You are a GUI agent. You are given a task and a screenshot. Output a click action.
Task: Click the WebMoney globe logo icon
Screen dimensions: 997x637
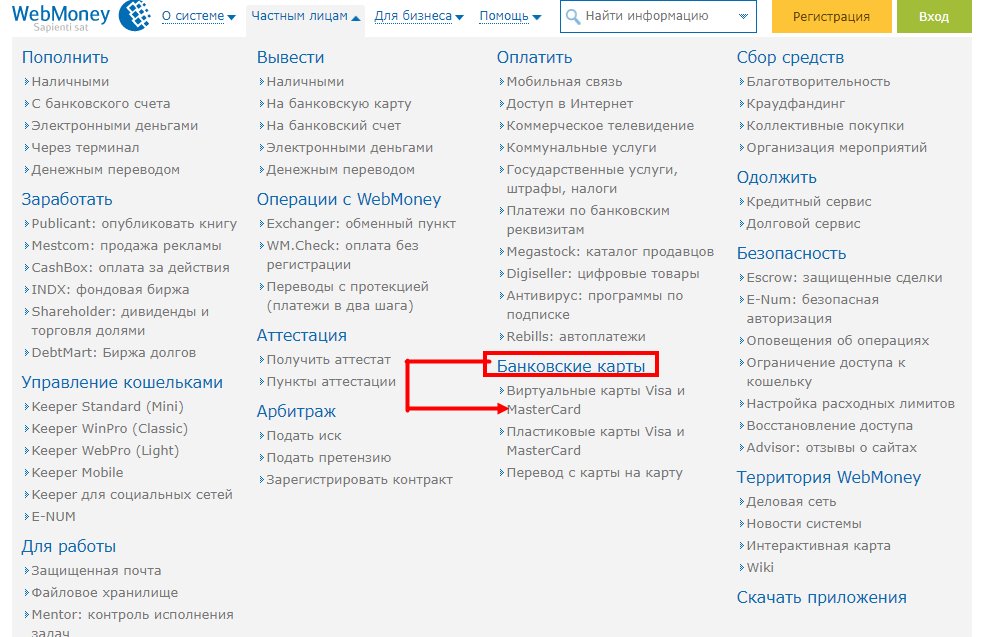(135, 15)
